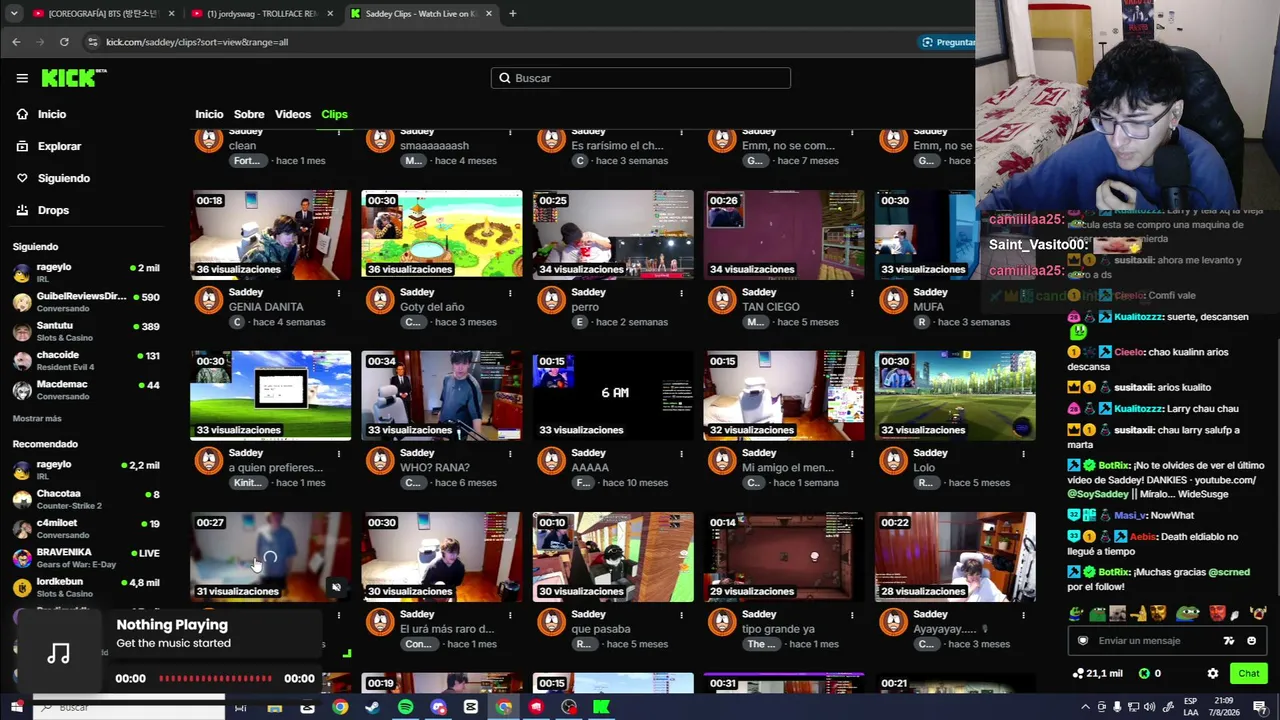The height and width of the screenshot is (720, 1280).
Task: Open Chacotaa recommended channel
Action: click(86, 498)
